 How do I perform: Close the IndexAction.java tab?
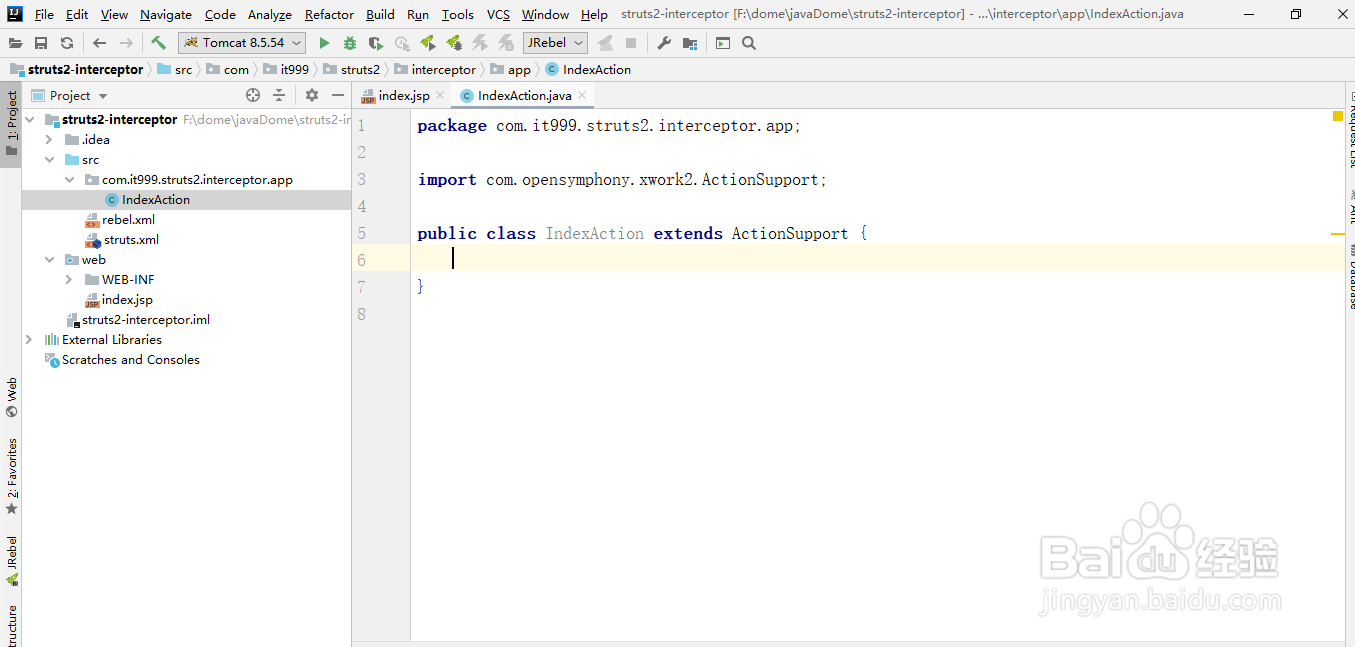pos(583,96)
